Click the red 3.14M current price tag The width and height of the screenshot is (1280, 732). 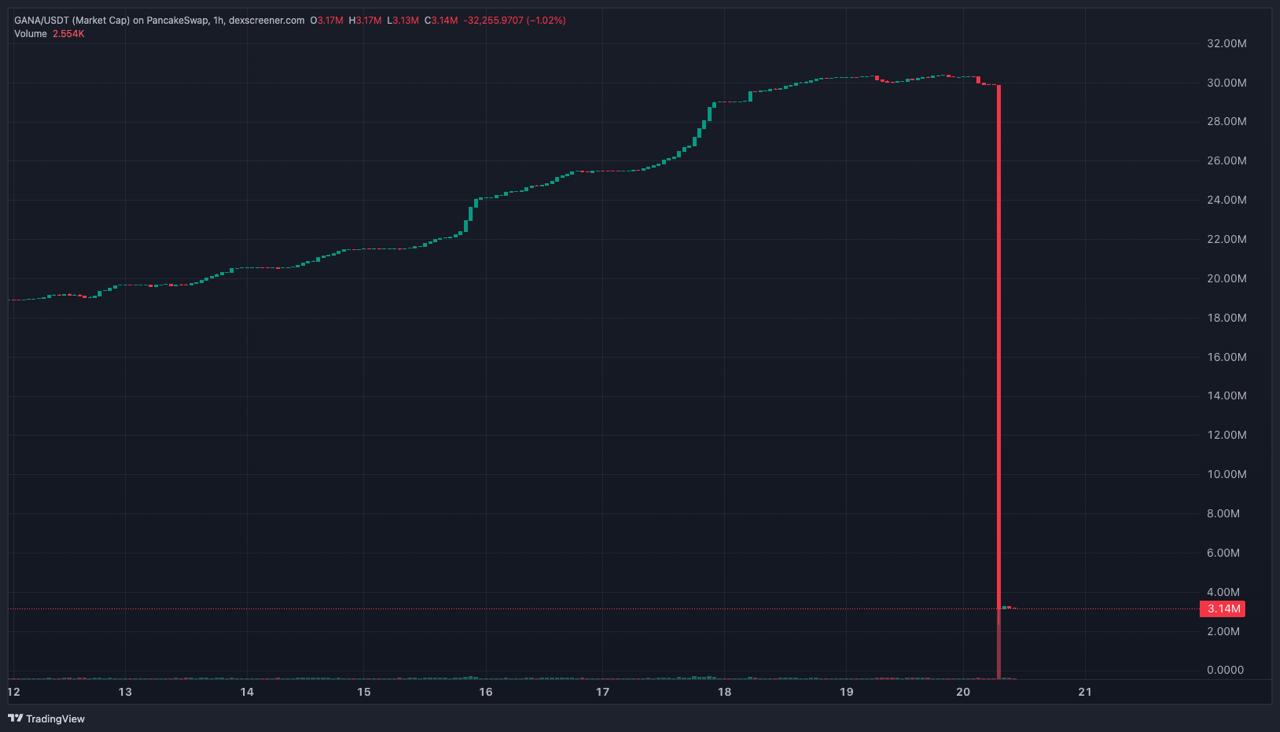click(x=1223, y=609)
